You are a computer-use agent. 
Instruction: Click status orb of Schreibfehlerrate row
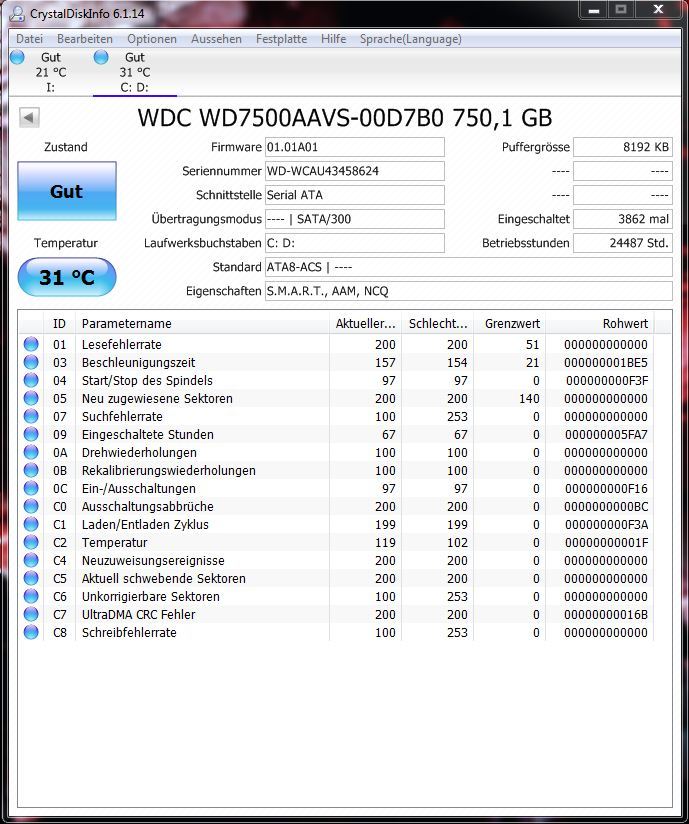[31, 632]
